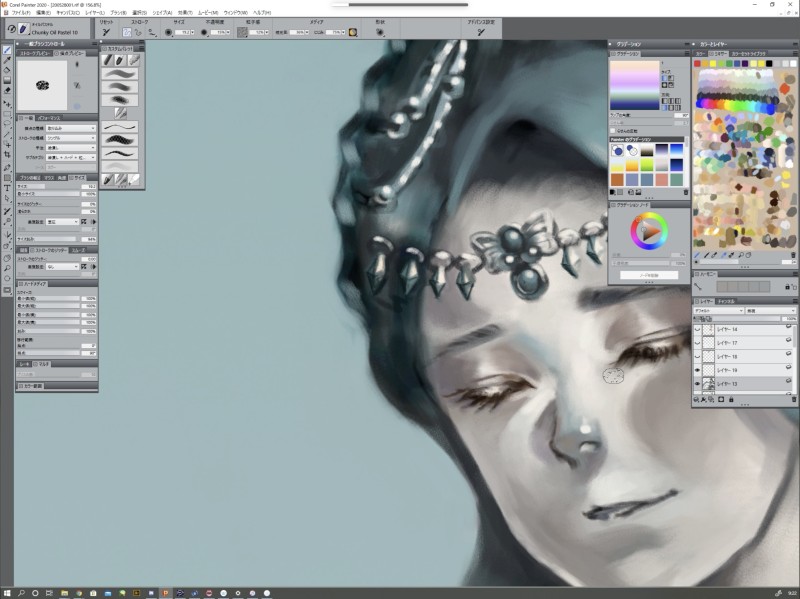Image resolution: width=800 pixels, height=599 pixels.
Task: Click the brush size input field
Action: 182,32
